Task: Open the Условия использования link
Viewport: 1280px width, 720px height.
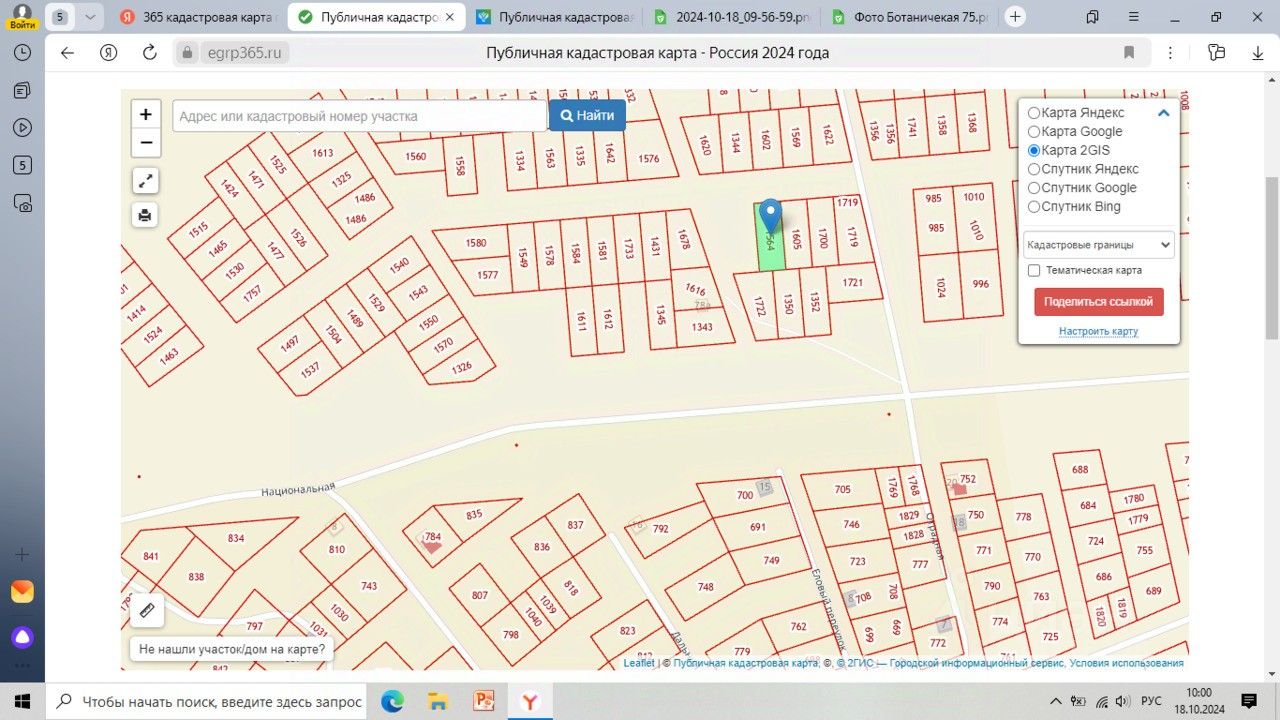Action: (1126, 663)
